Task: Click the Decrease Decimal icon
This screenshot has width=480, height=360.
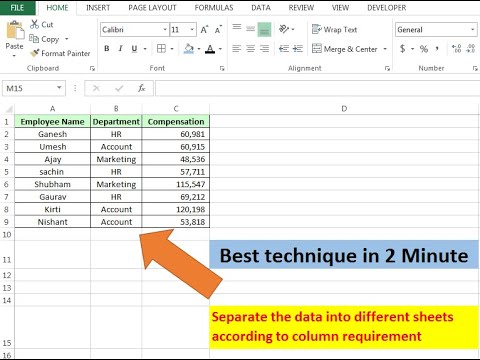Action: coord(470,49)
